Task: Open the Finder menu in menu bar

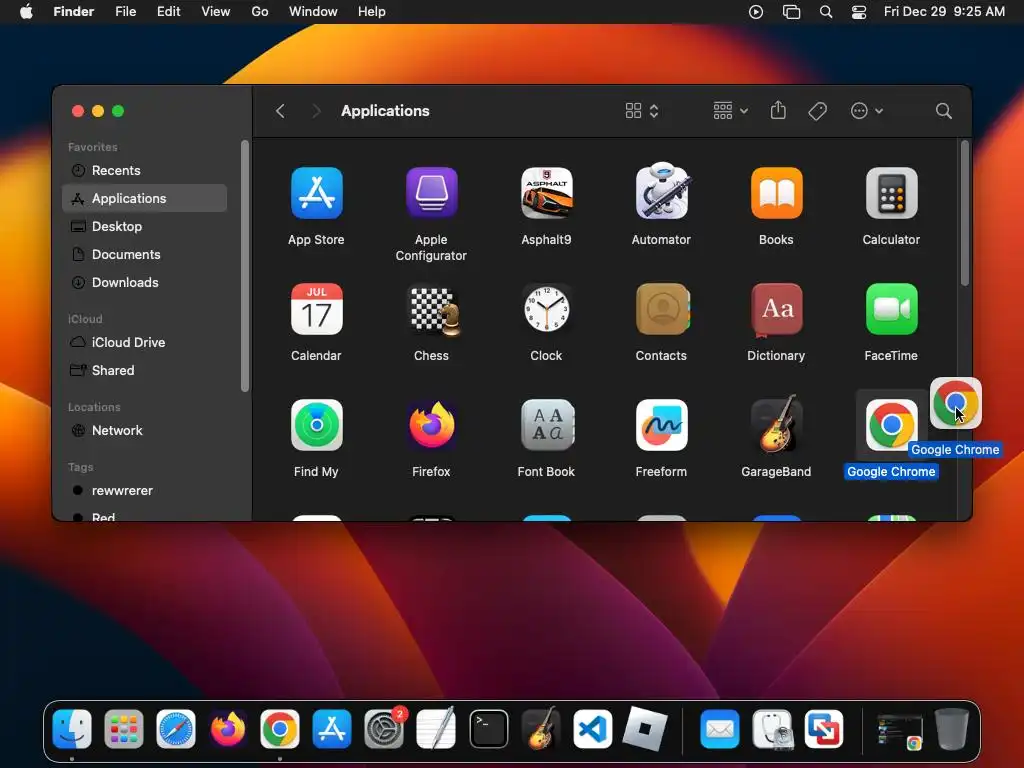Action: tap(74, 11)
